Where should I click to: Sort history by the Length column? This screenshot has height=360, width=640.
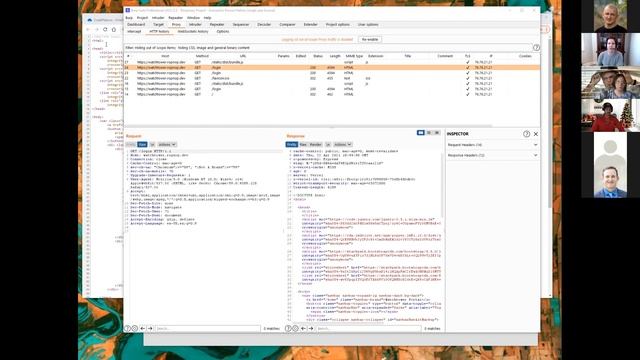335,56
